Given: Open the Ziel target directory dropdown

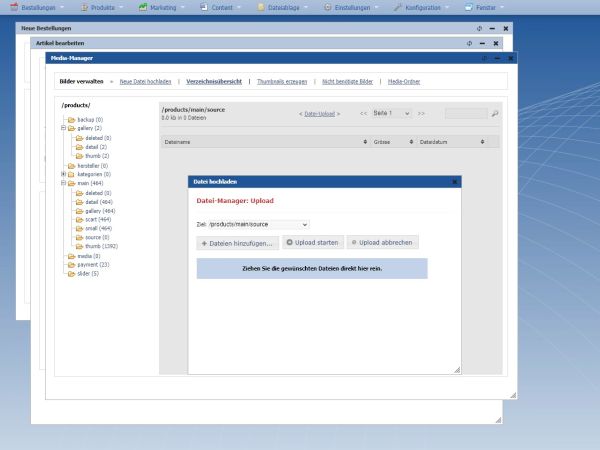Looking at the screenshot, I should click(x=259, y=225).
